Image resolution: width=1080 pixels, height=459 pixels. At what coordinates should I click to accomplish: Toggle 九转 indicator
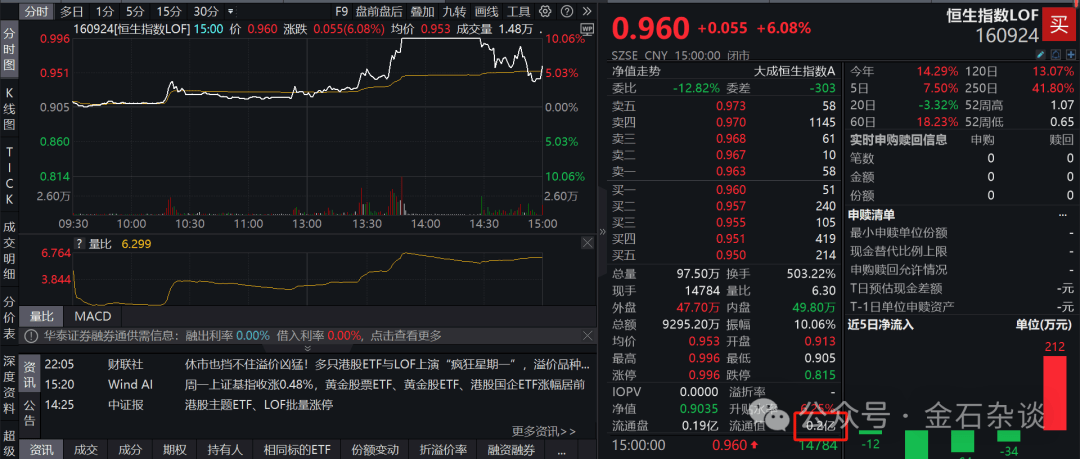(453, 11)
